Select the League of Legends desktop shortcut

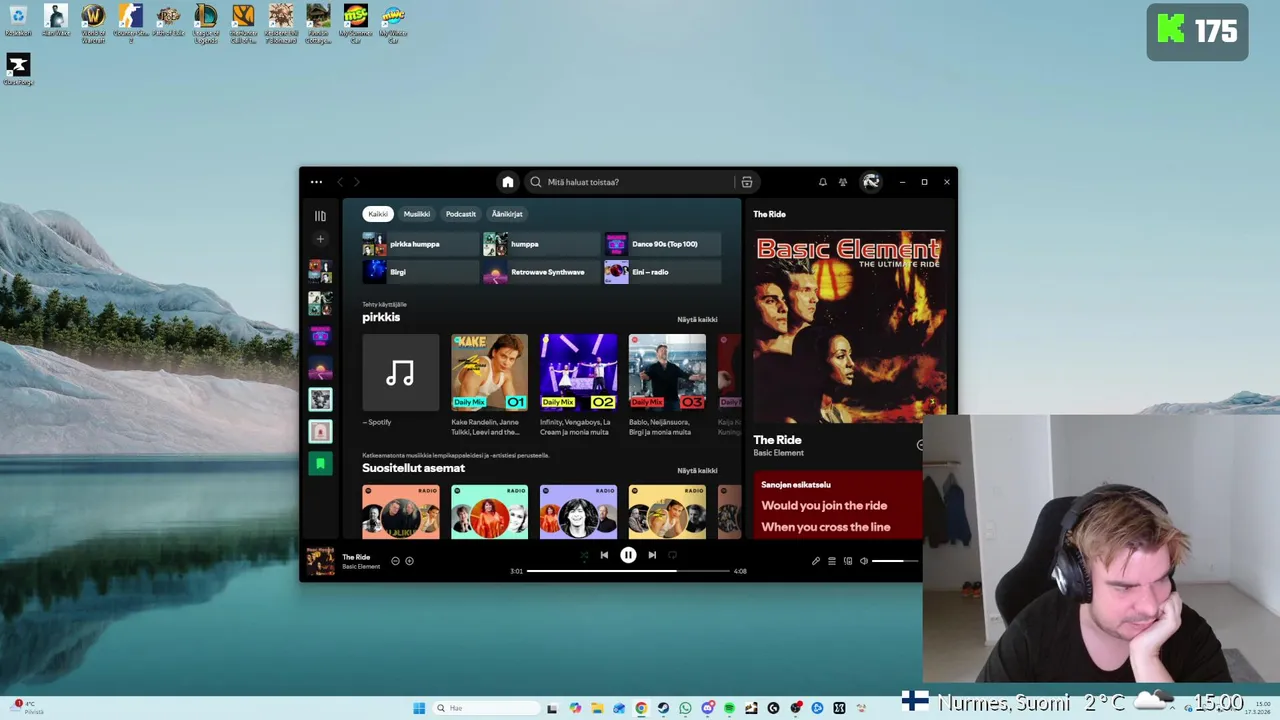tap(205, 22)
